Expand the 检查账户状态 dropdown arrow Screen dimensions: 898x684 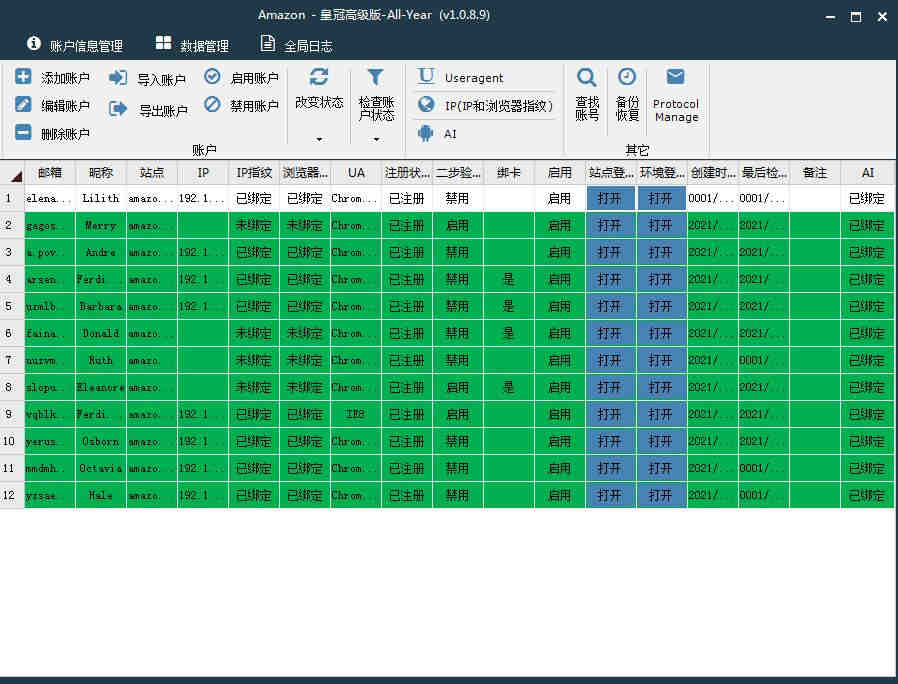[376, 139]
